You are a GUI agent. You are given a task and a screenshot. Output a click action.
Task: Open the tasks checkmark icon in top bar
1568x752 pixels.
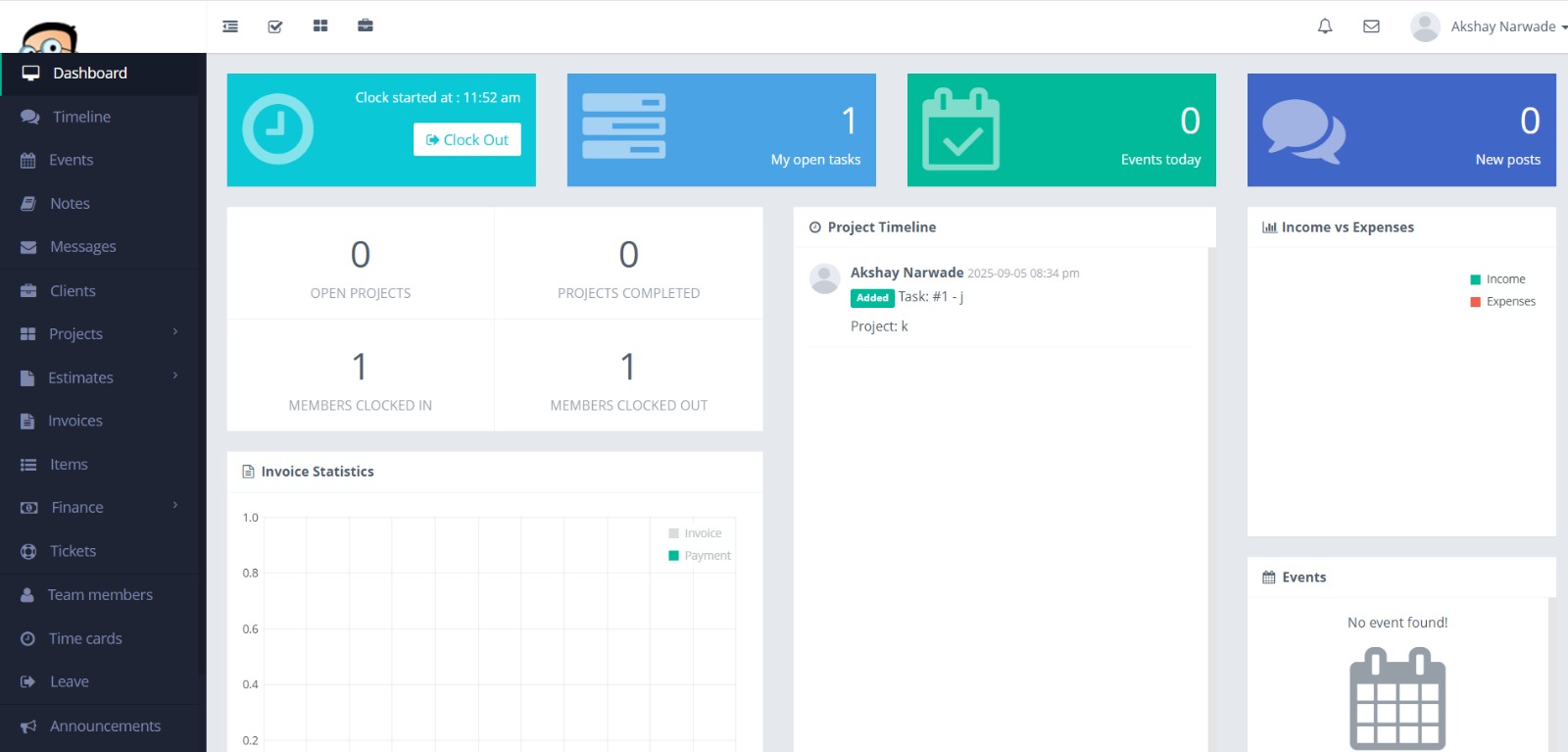[x=275, y=26]
